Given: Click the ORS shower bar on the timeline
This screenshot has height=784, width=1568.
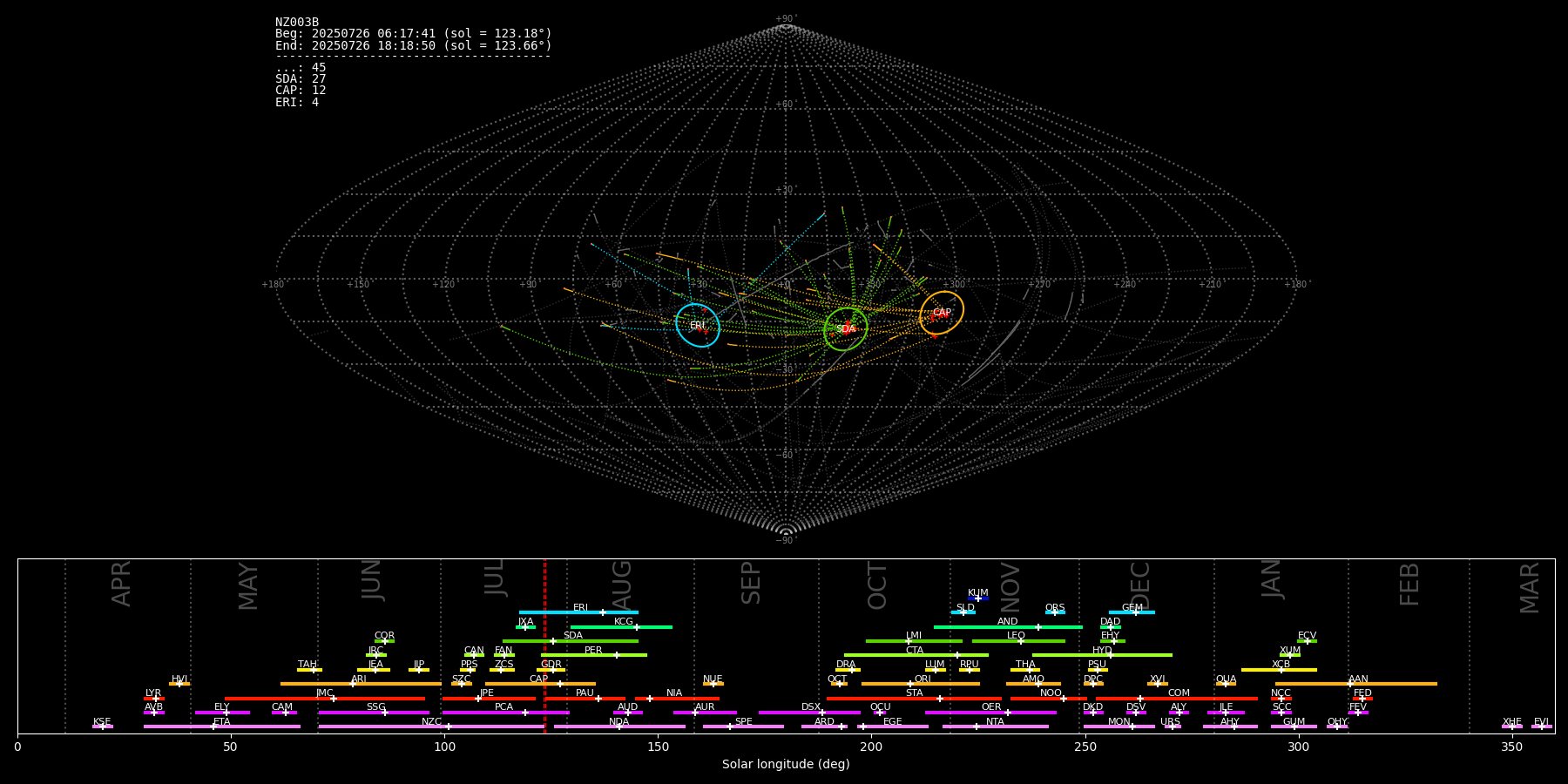Looking at the screenshot, I should coord(1055,612).
